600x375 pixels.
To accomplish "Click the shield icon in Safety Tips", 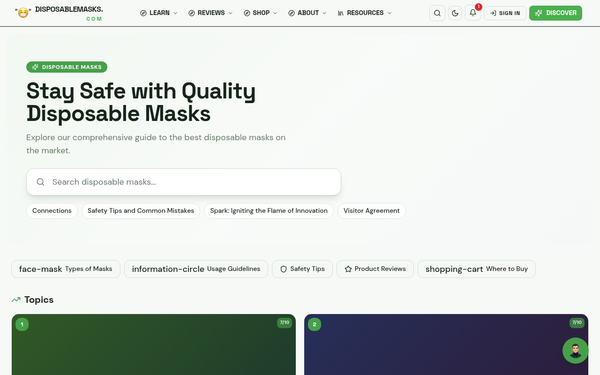I will coord(284,269).
